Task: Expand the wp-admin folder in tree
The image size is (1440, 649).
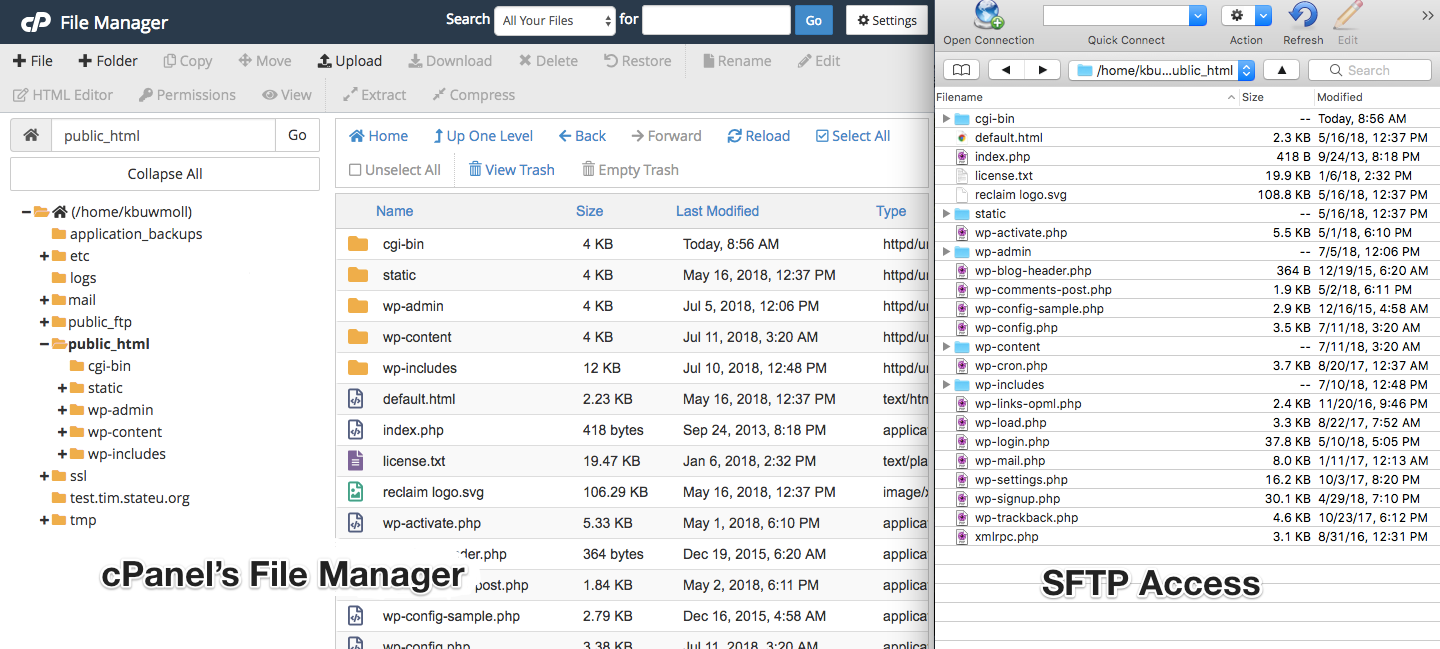Action: (62, 410)
